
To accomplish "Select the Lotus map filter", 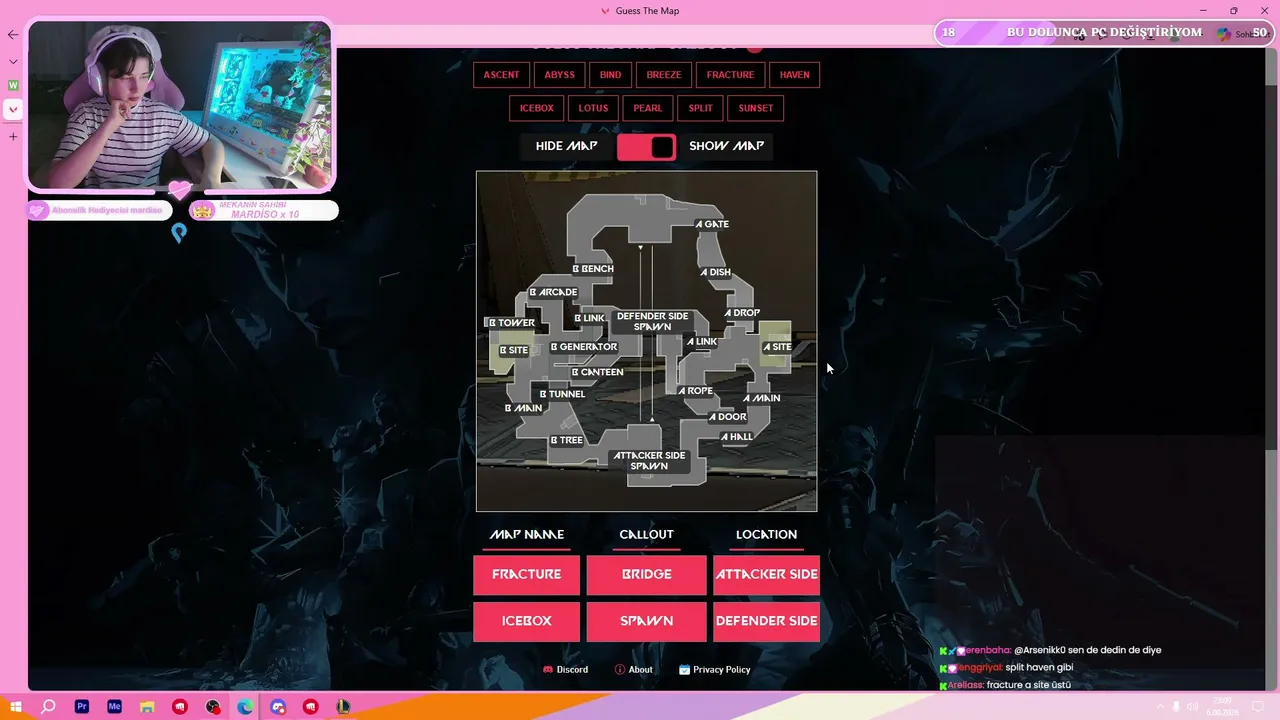I will tap(593, 108).
